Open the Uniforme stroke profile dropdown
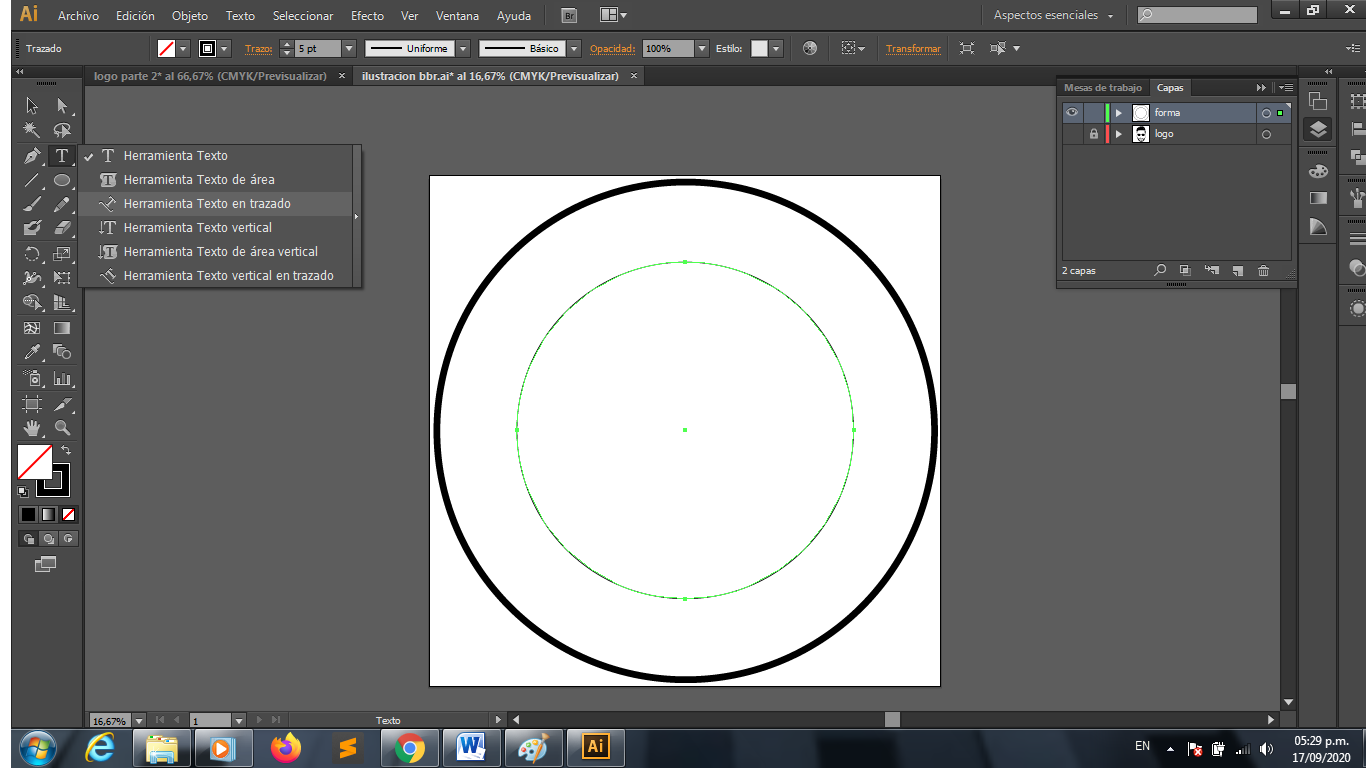The image size is (1366, 768). (x=463, y=48)
